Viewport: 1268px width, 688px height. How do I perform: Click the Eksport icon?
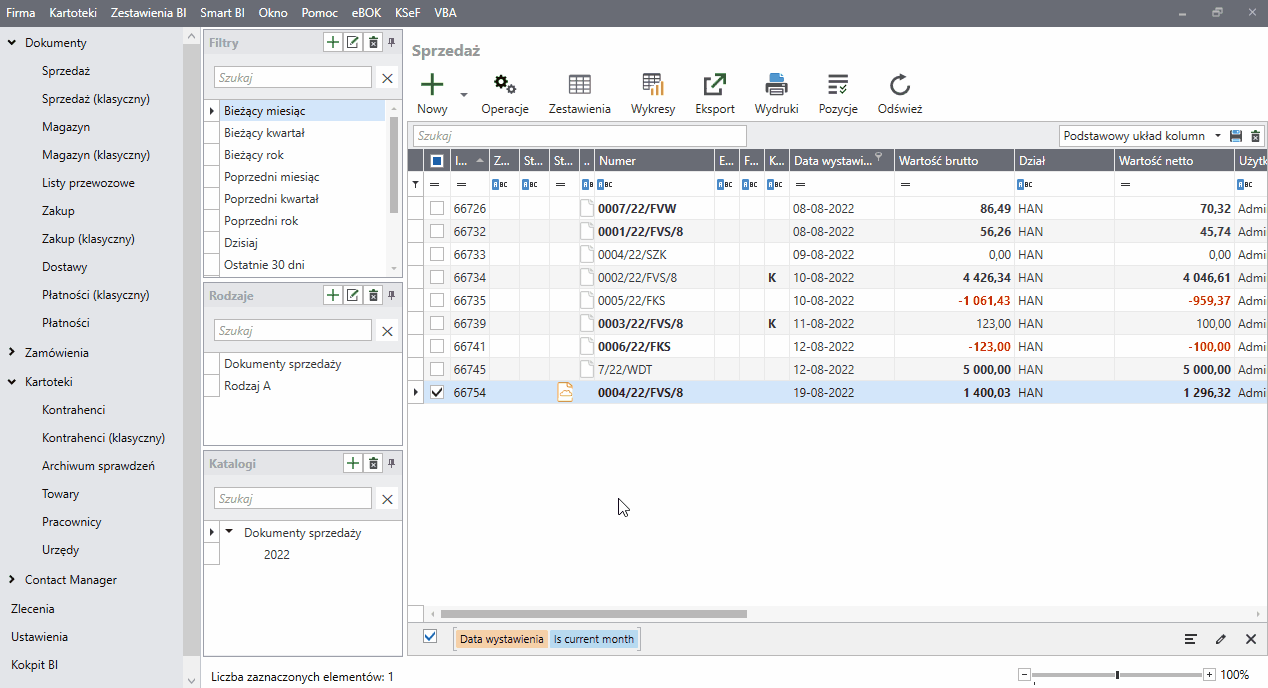point(715,86)
